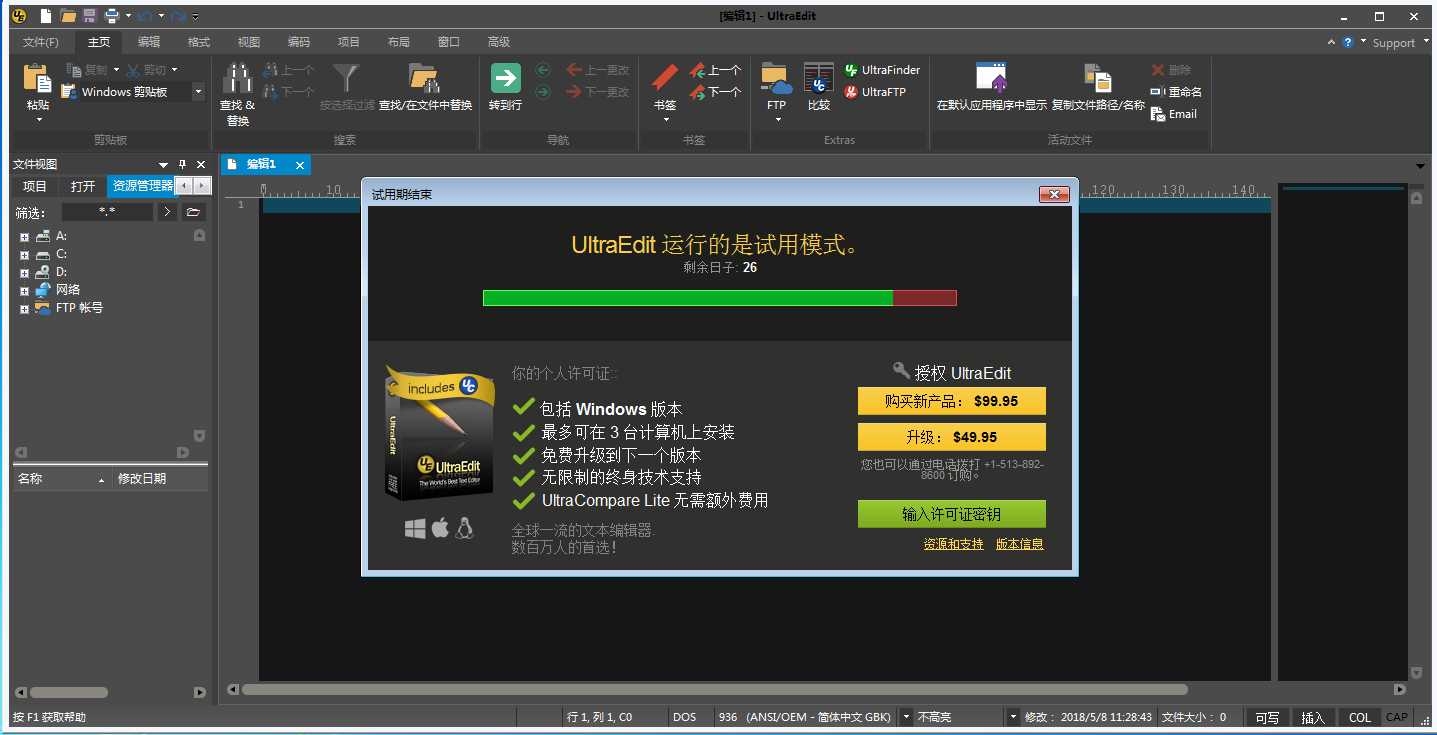The width and height of the screenshot is (1437, 735).
Task: Open the 不高亮 highlighting dropdown arrow
Action: [1012, 717]
